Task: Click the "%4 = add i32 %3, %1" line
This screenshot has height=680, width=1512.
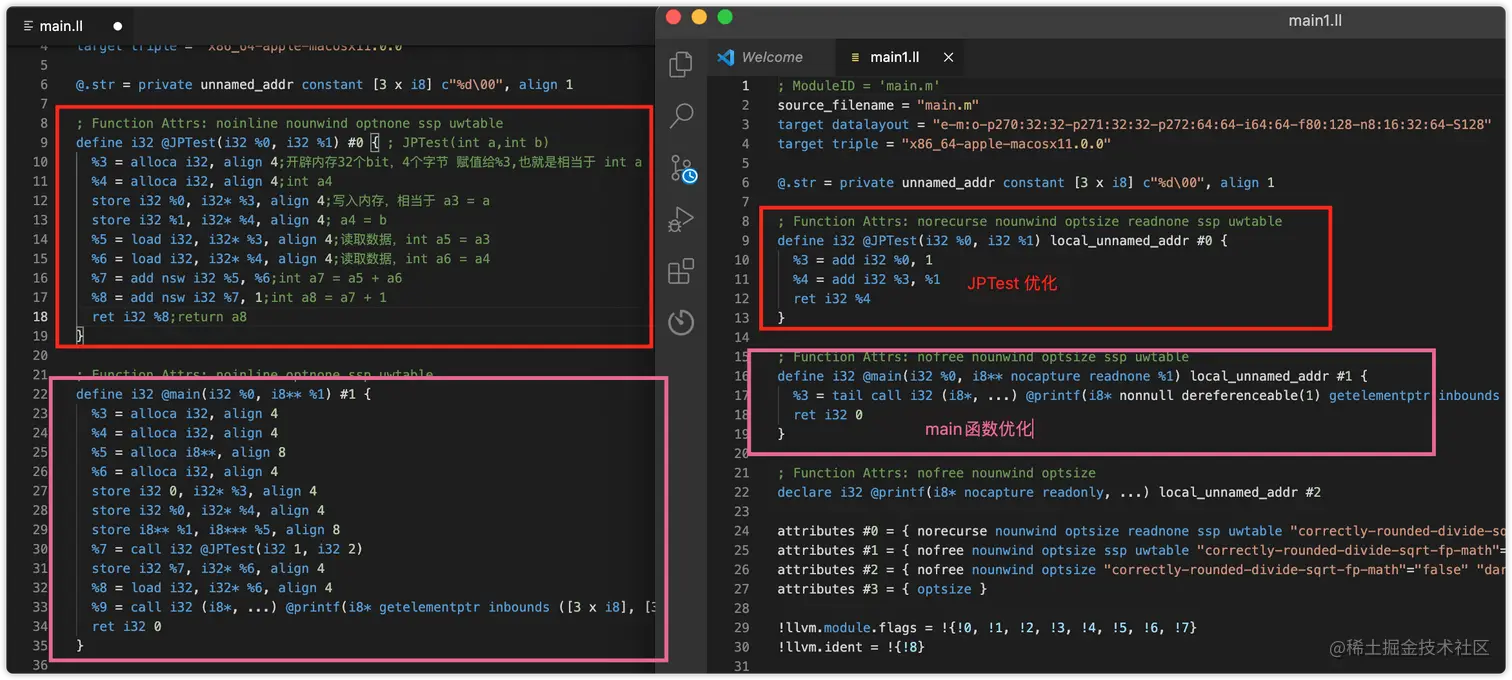Action: [x=866, y=279]
